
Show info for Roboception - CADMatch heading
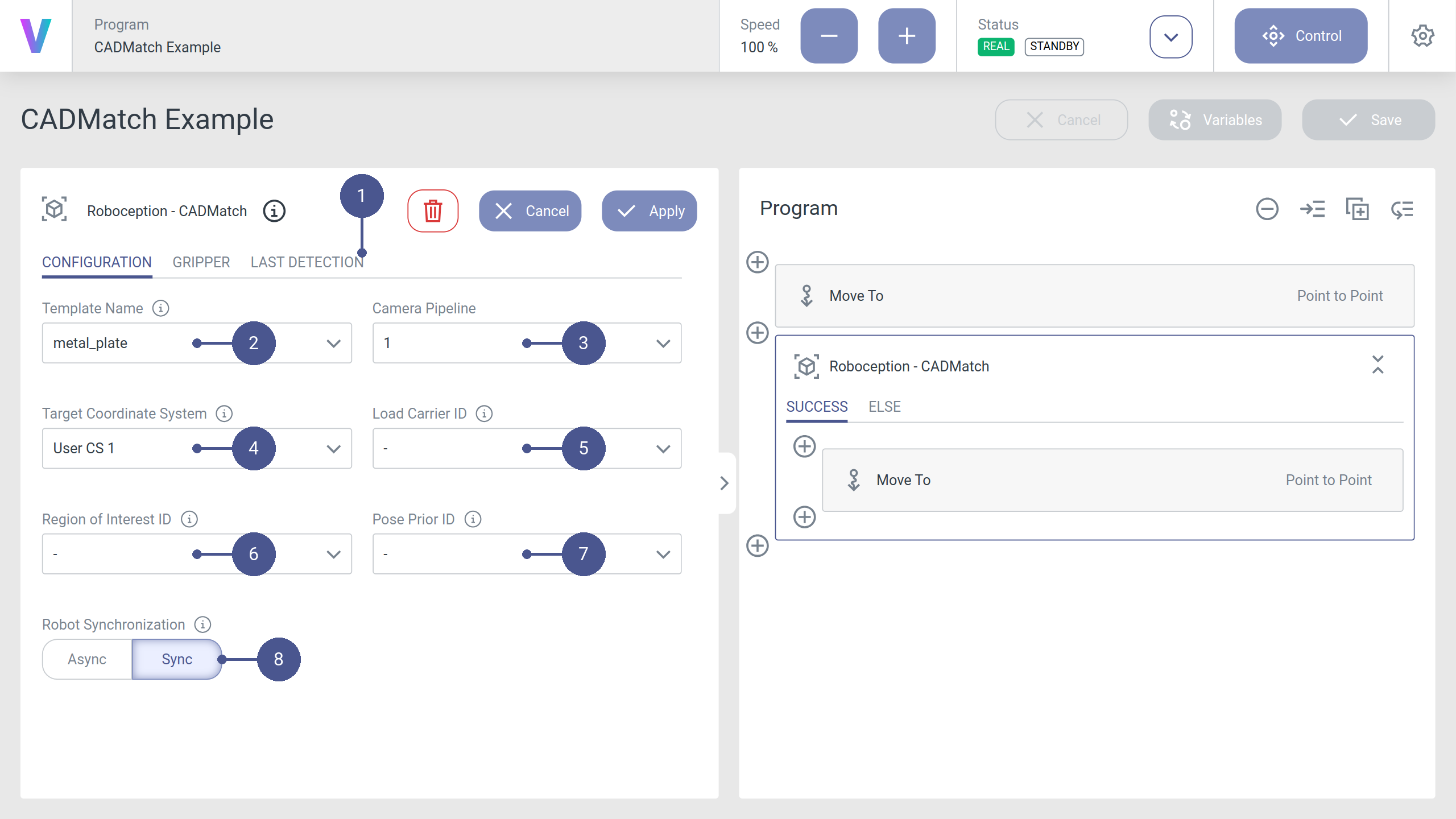[274, 211]
